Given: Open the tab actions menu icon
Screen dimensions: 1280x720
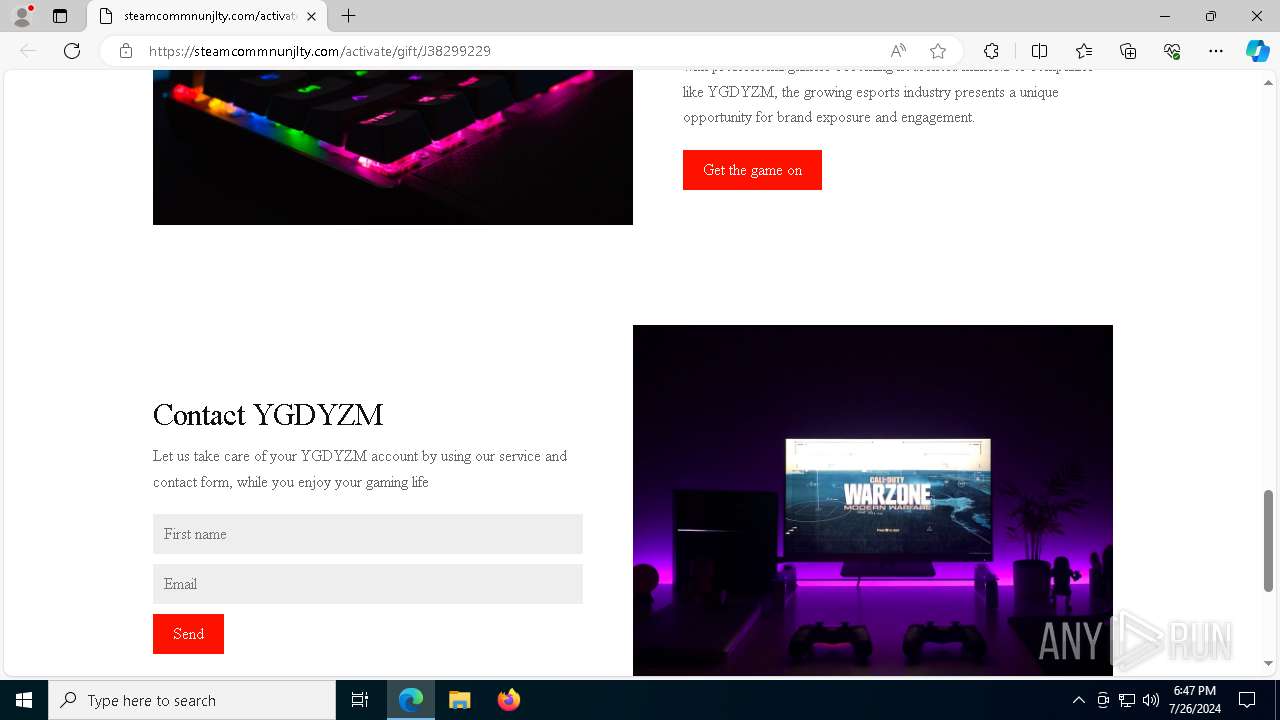Looking at the screenshot, I should pyautogui.click(x=60, y=16).
